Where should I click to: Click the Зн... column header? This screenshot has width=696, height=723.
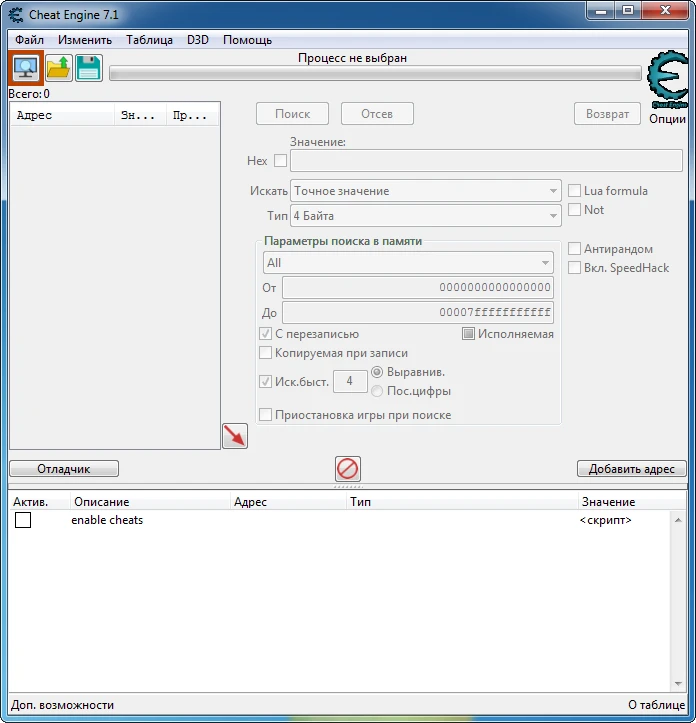coord(140,115)
